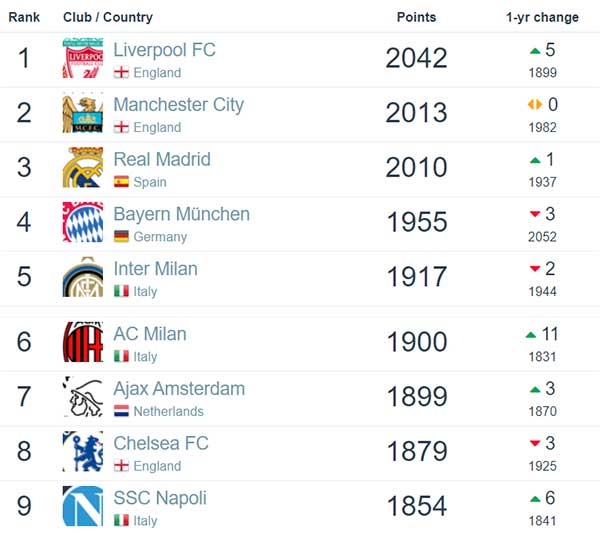Click the Ajax Amsterdam club crest

pyautogui.click(x=83, y=397)
